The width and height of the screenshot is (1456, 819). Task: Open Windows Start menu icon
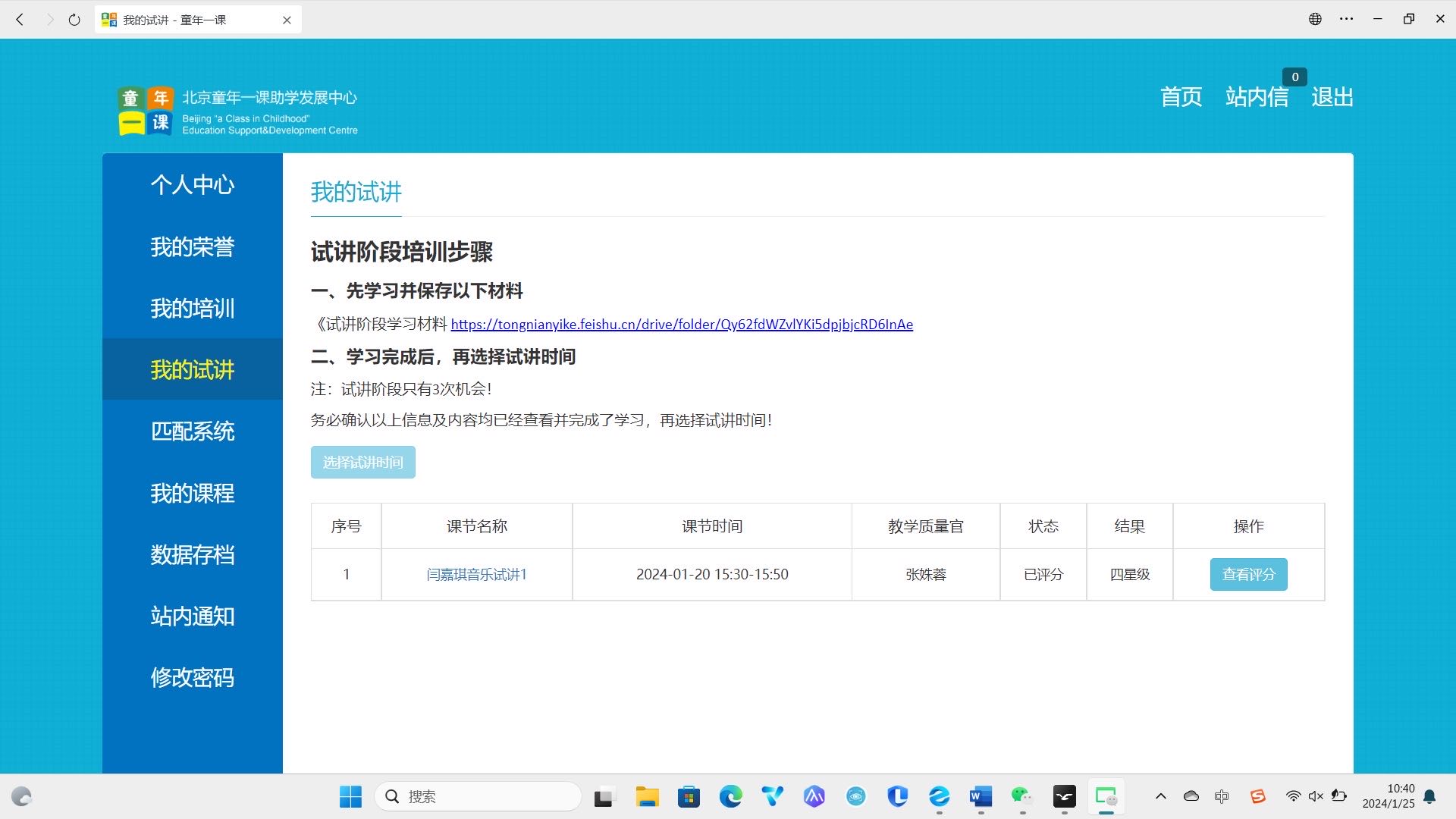[350, 796]
